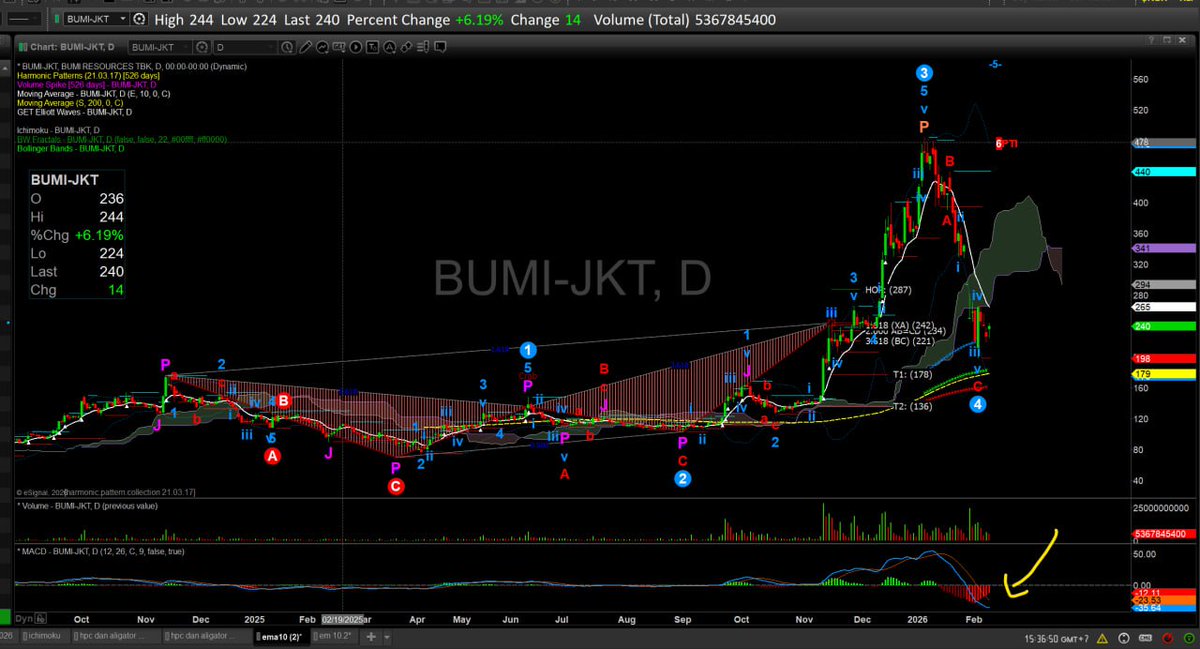Switch to the 'em 10.2*' page tab
The width and height of the screenshot is (1200, 649).
pos(334,636)
